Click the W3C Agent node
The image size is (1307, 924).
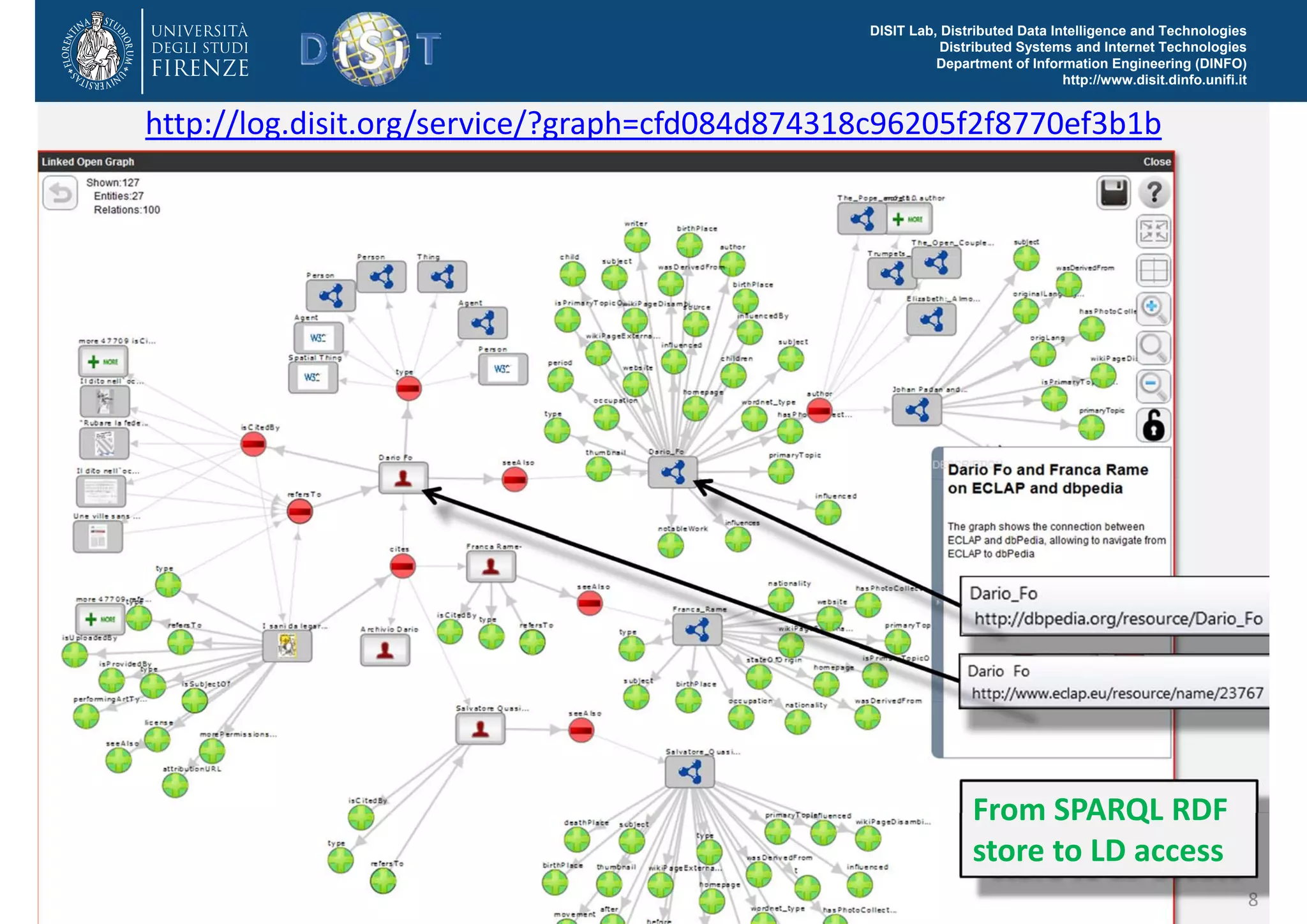pyautogui.click(x=318, y=338)
